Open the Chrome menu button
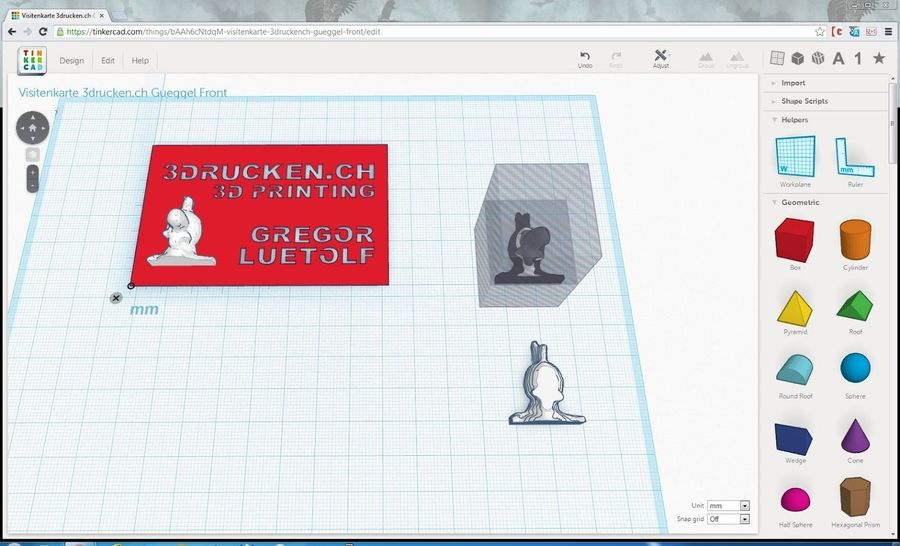900x546 pixels. click(888, 32)
